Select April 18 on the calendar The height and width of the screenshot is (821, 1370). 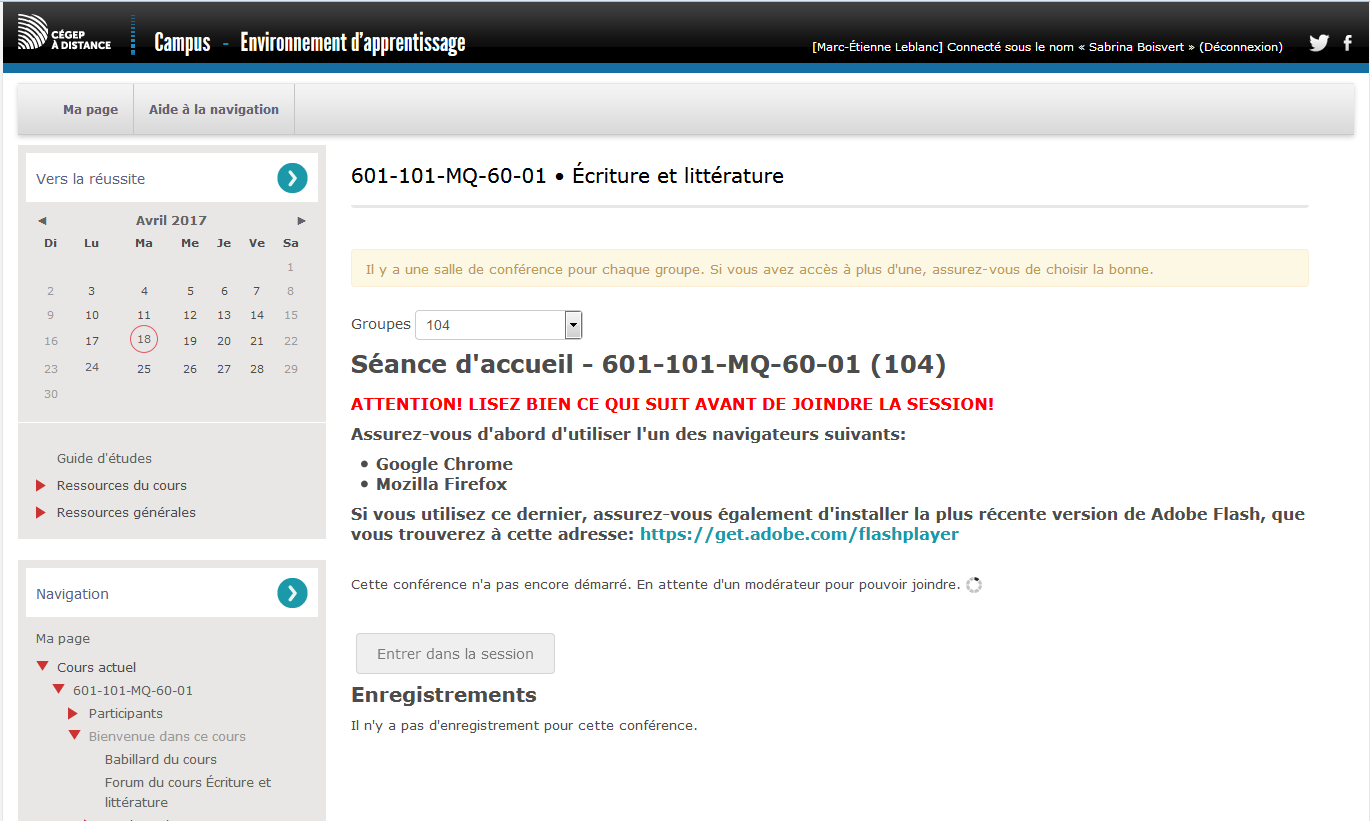tap(144, 340)
